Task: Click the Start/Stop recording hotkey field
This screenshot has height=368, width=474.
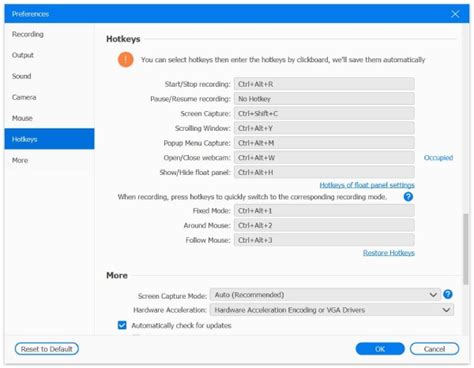Action: click(324, 84)
